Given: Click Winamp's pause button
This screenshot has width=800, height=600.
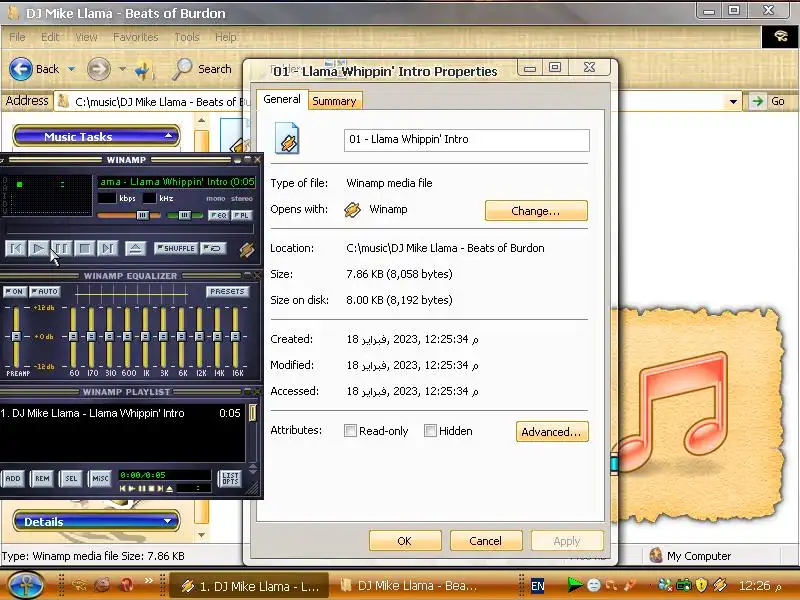Looking at the screenshot, I should coord(61,248).
